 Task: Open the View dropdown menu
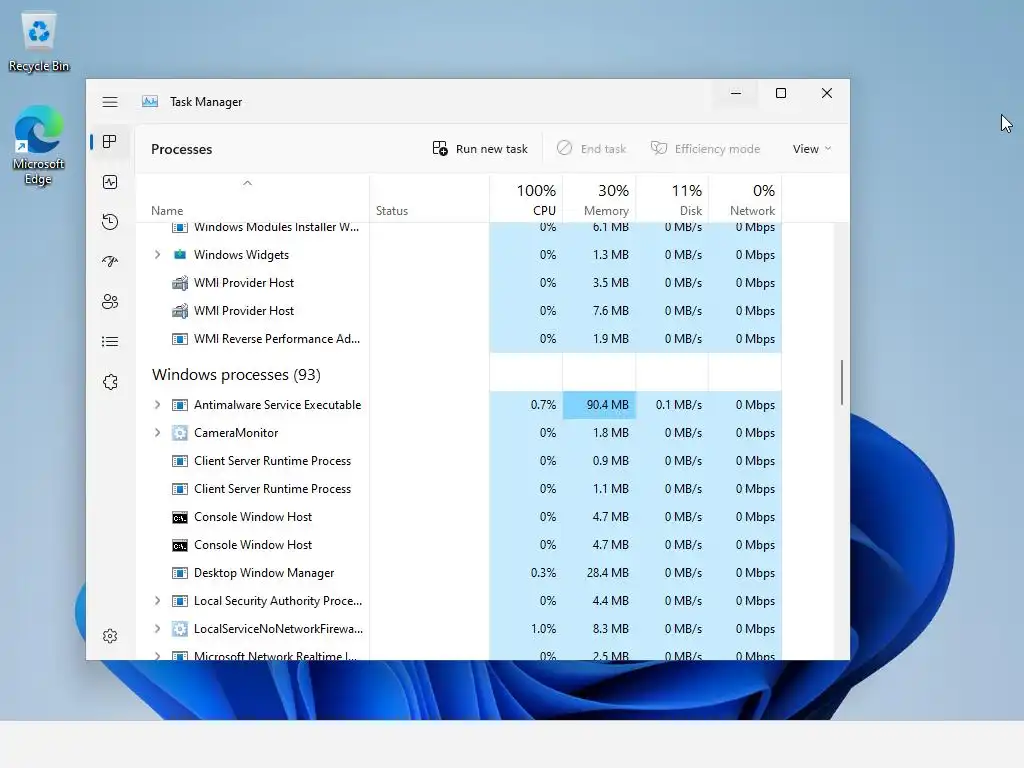[812, 149]
